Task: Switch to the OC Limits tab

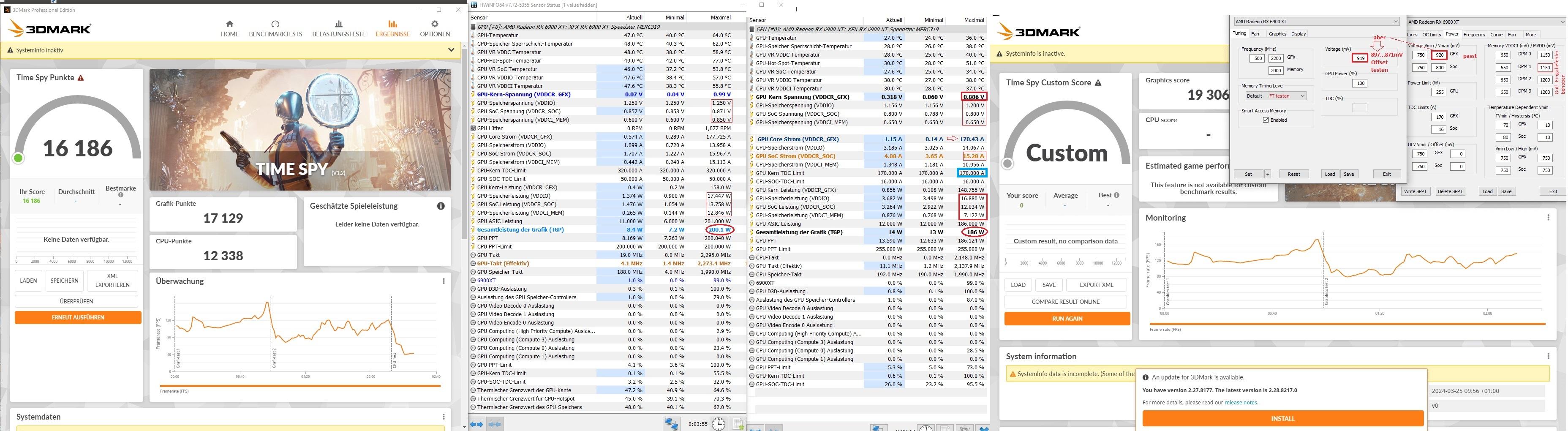Action: [1431, 35]
